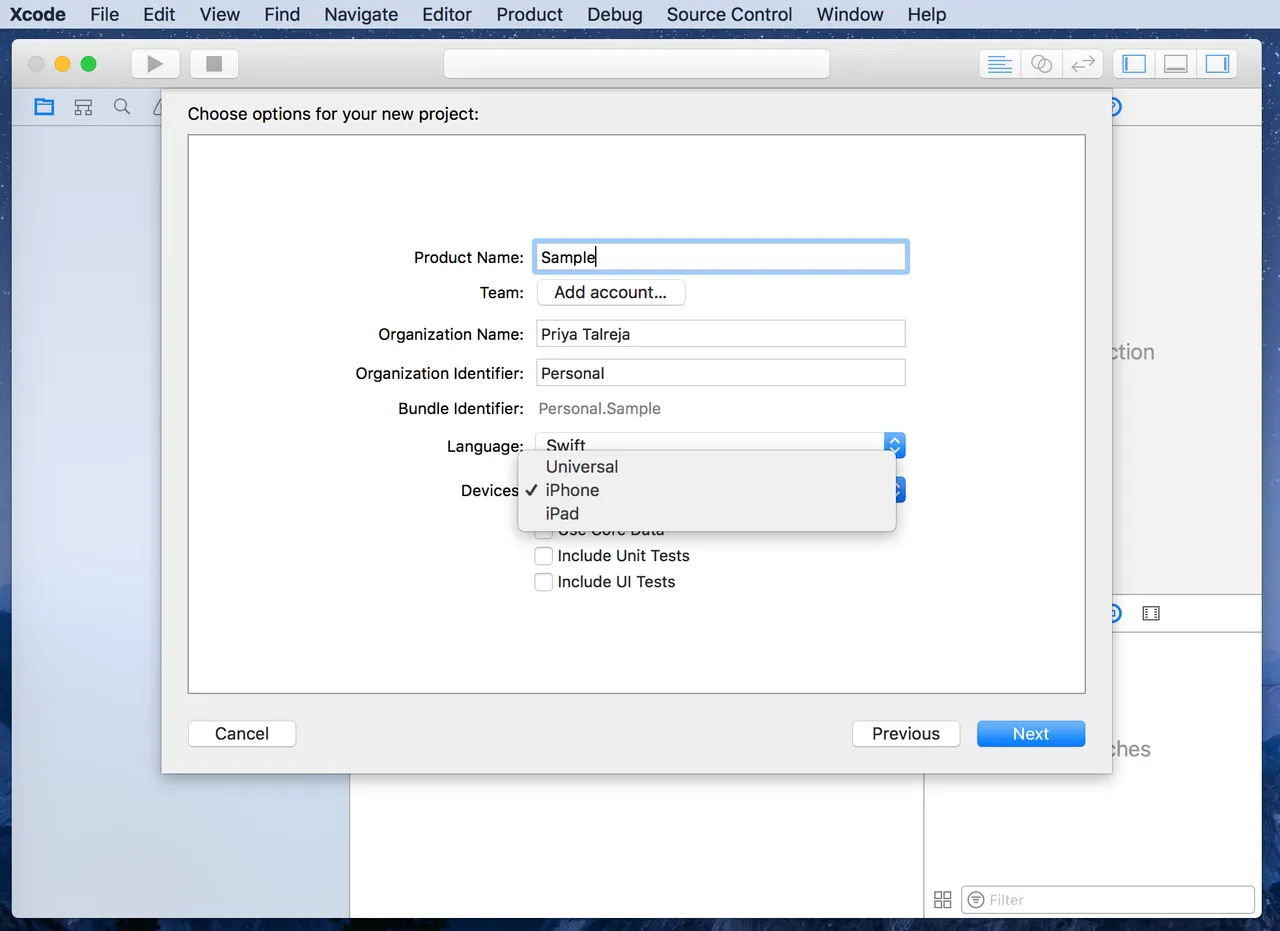Open the Help menu
1280x931 pixels.
(927, 14)
